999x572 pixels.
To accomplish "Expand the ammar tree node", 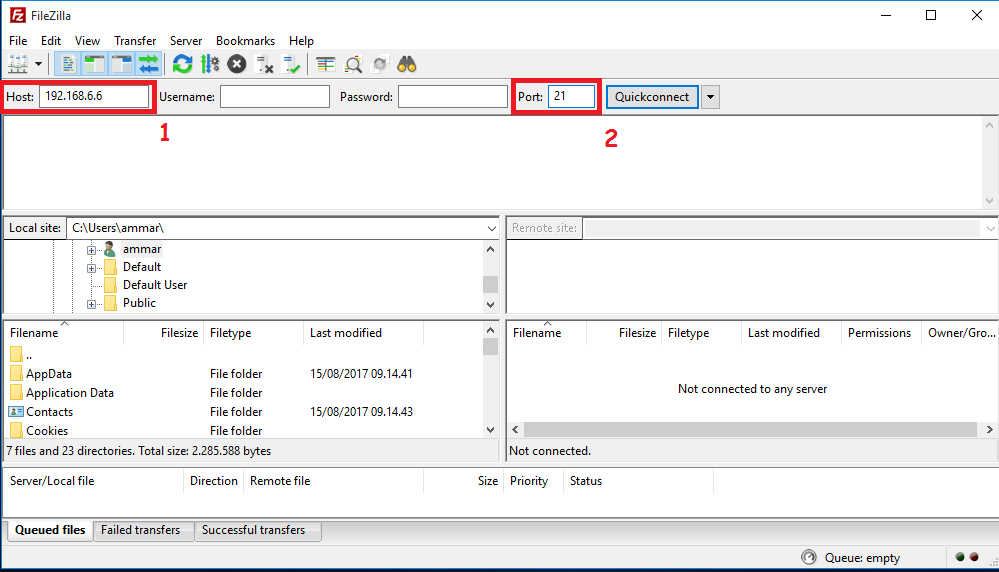I will pyautogui.click(x=92, y=250).
